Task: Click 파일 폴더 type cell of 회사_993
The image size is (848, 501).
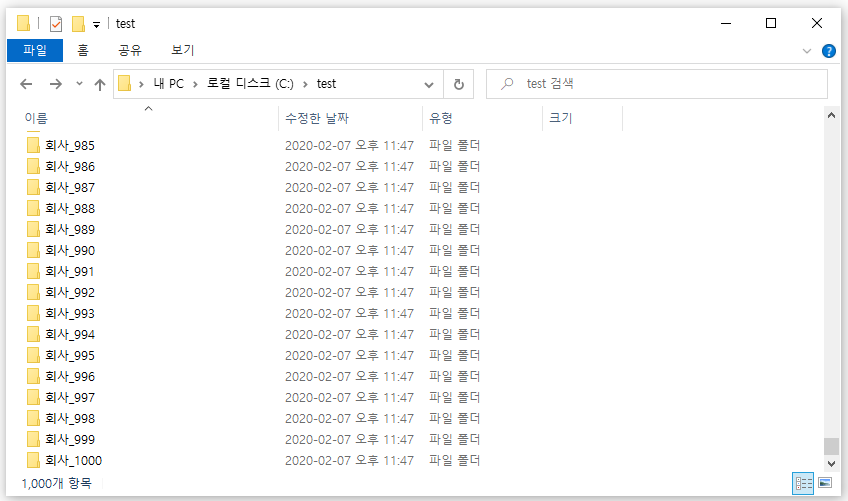Action: pyautogui.click(x=454, y=313)
